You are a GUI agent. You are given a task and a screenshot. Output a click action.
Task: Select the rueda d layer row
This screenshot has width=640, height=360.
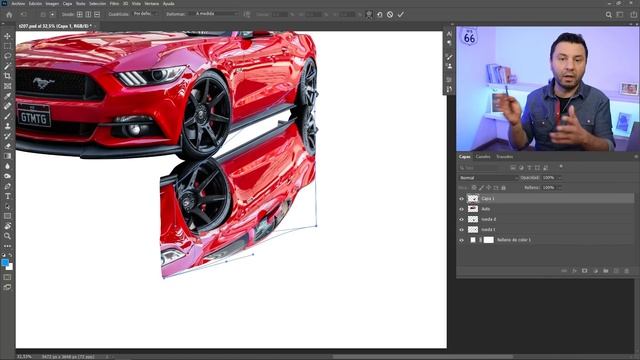point(546,220)
